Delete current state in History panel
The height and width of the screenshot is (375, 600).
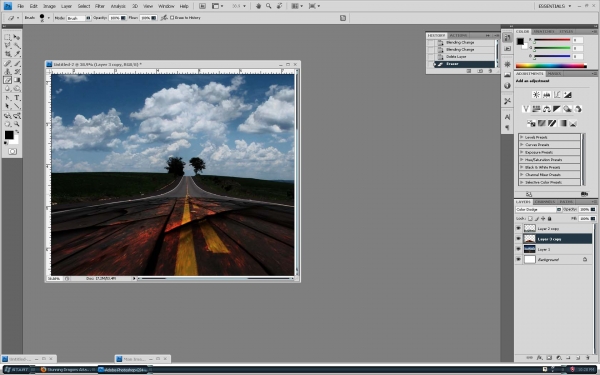[x=490, y=71]
